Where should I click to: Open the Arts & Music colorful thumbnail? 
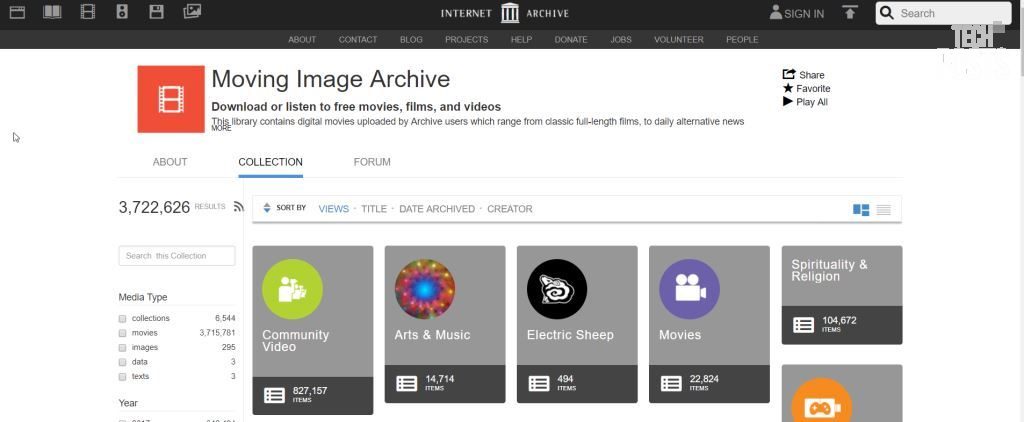425,289
